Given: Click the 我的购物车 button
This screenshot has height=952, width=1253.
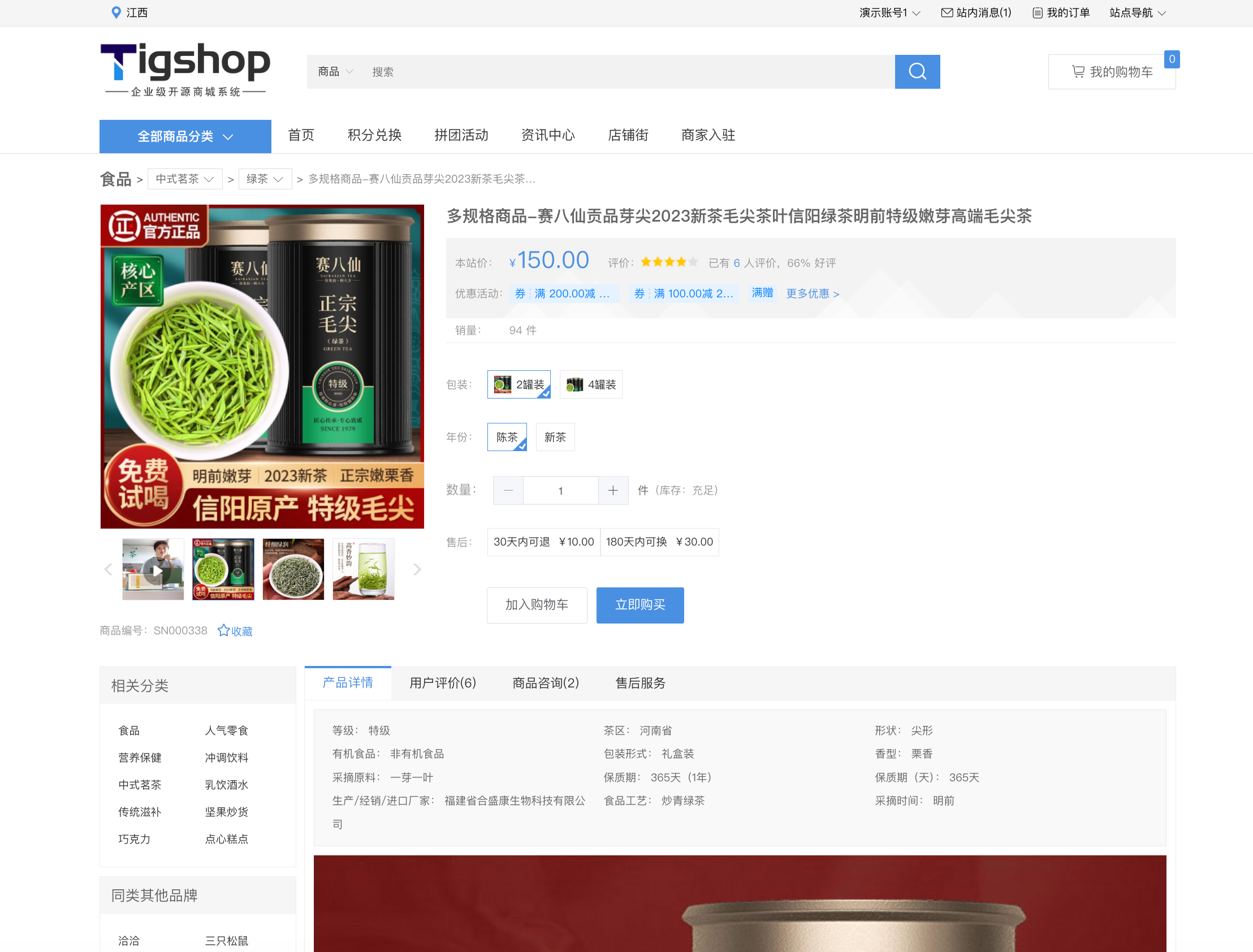Looking at the screenshot, I should [1111, 71].
